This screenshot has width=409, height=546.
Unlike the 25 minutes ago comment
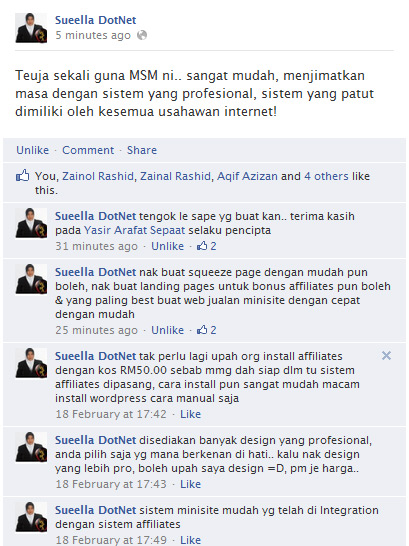[167, 330]
